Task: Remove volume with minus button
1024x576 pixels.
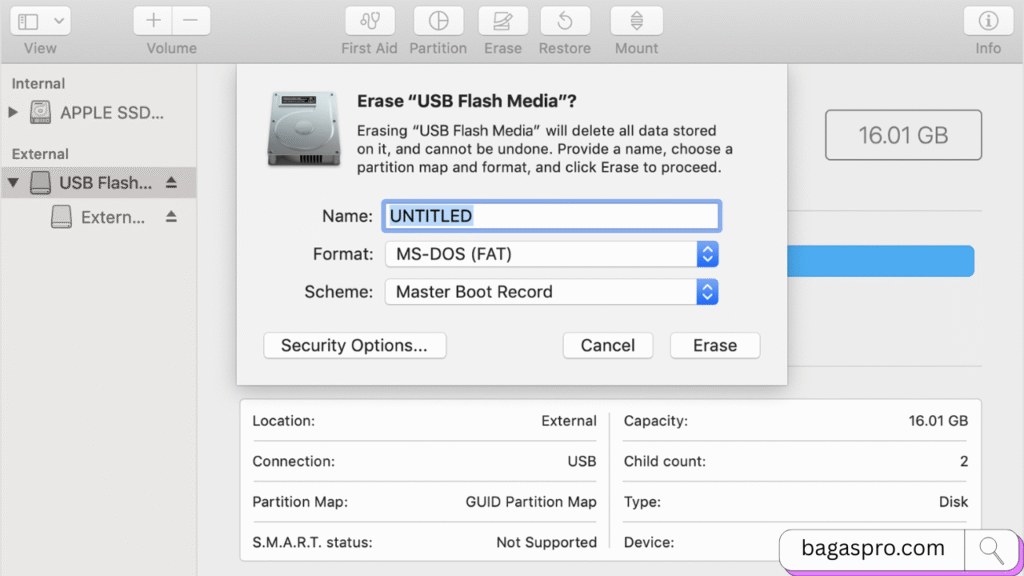Action: tap(190, 21)
